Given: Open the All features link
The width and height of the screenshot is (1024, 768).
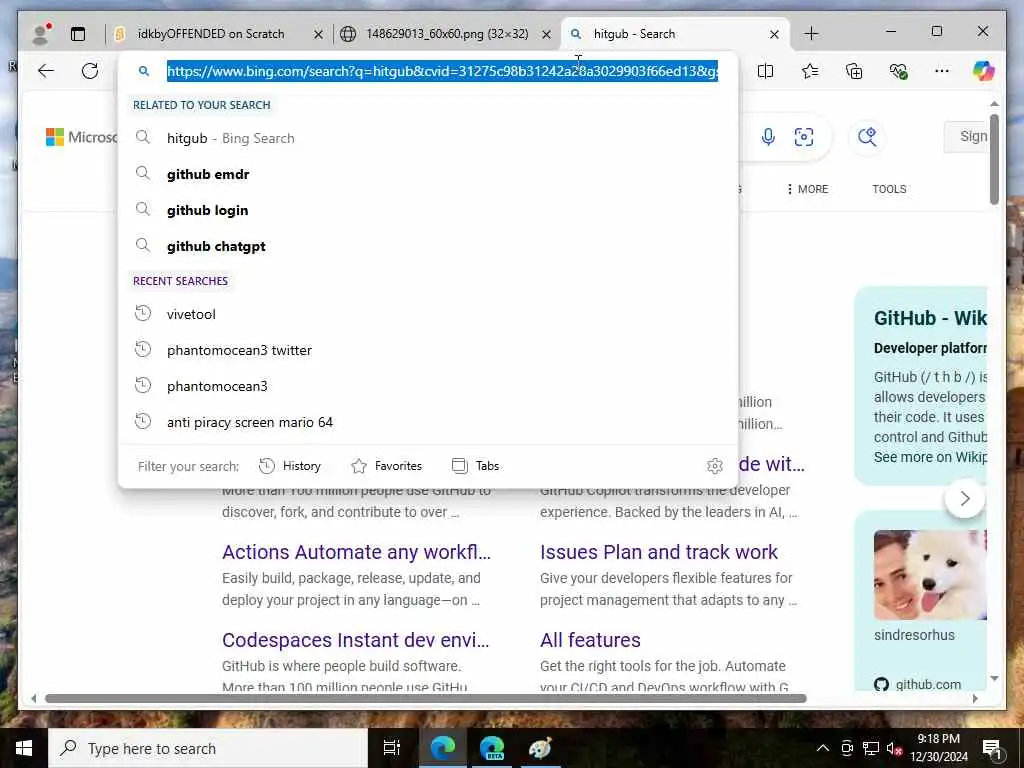Looking at the screenshot, I should click(x=590, y=640).
